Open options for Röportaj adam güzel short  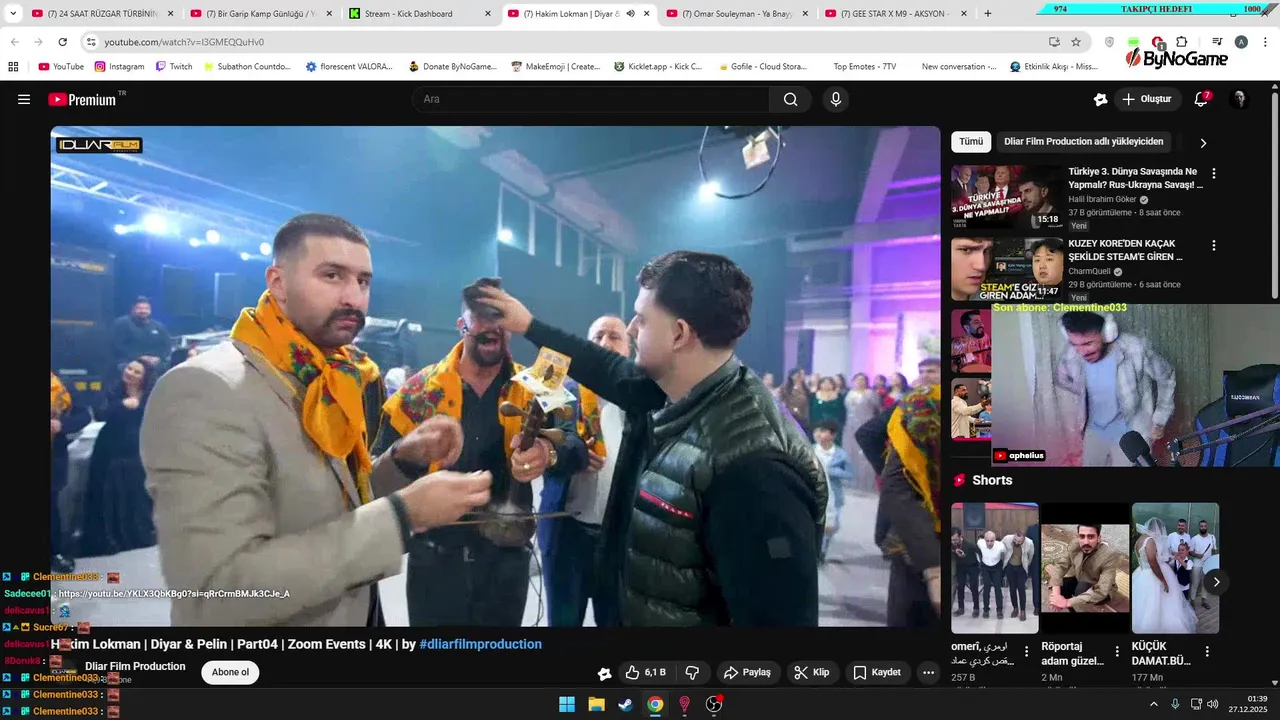coord(1116,651)
